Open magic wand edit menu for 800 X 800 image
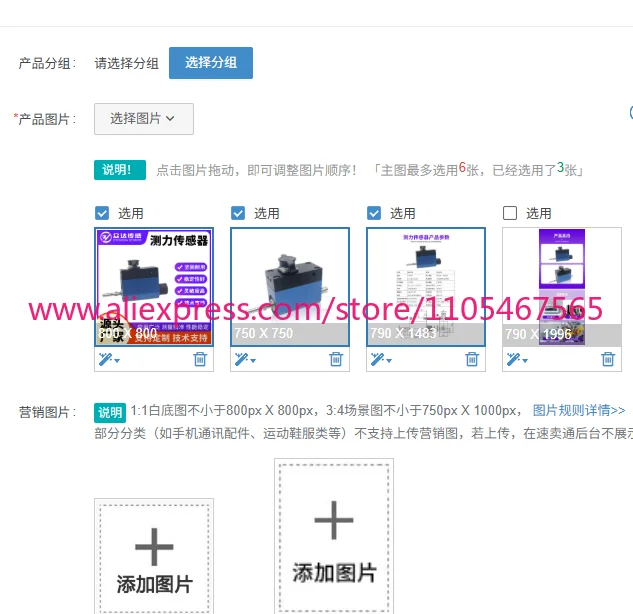Viewport: 633px width, 614px height. 109,359
